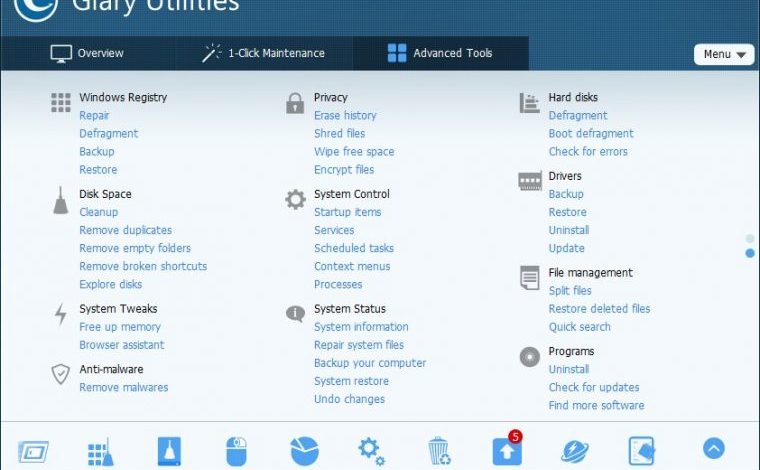Open the document eraser dock icon
Image resolution: width=760 pixels, height=470 pixels.
[x=642, y=451]
